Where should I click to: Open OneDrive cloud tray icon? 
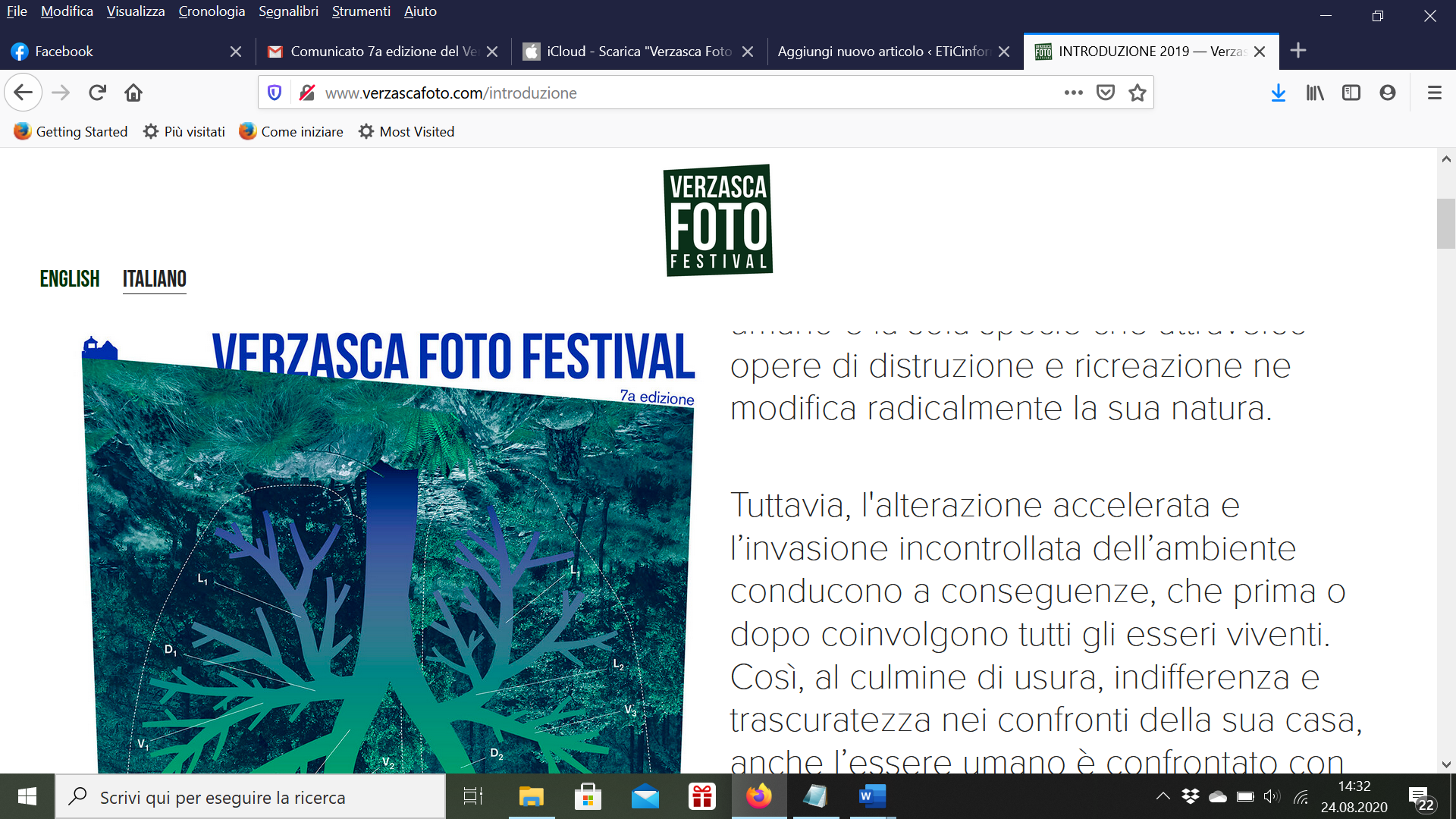[1218, 796]
